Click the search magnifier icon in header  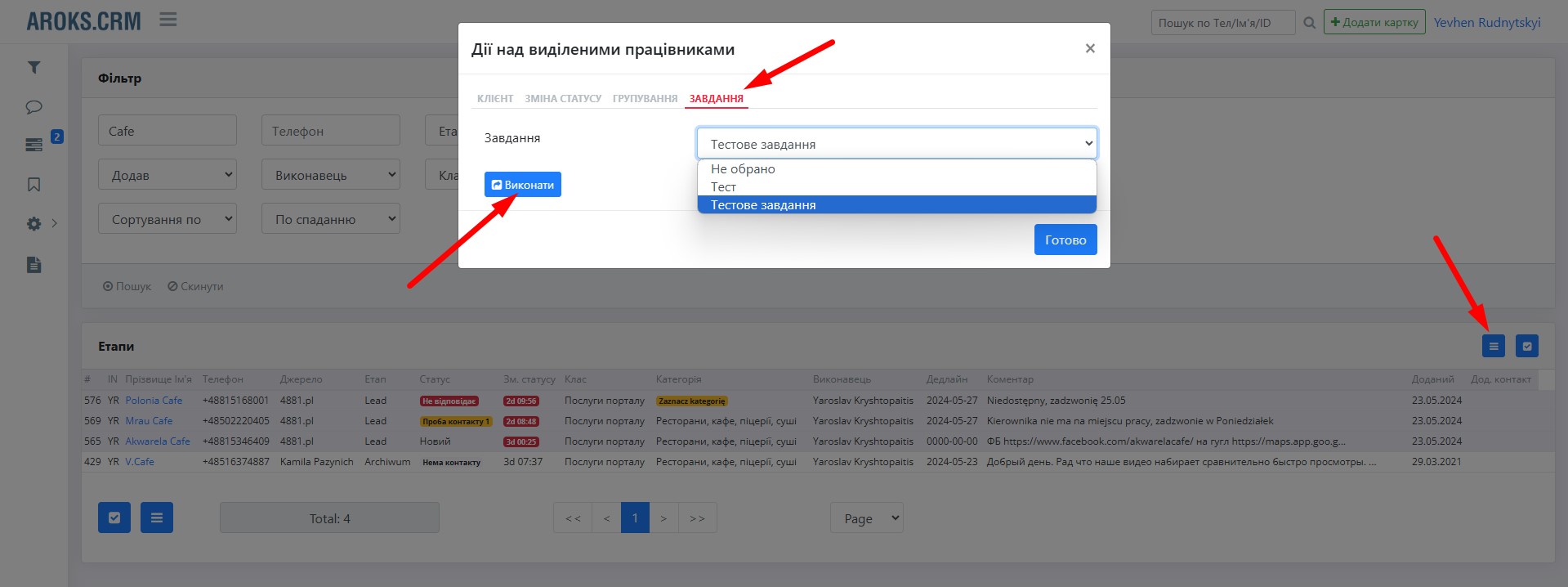pos(1309,23)
